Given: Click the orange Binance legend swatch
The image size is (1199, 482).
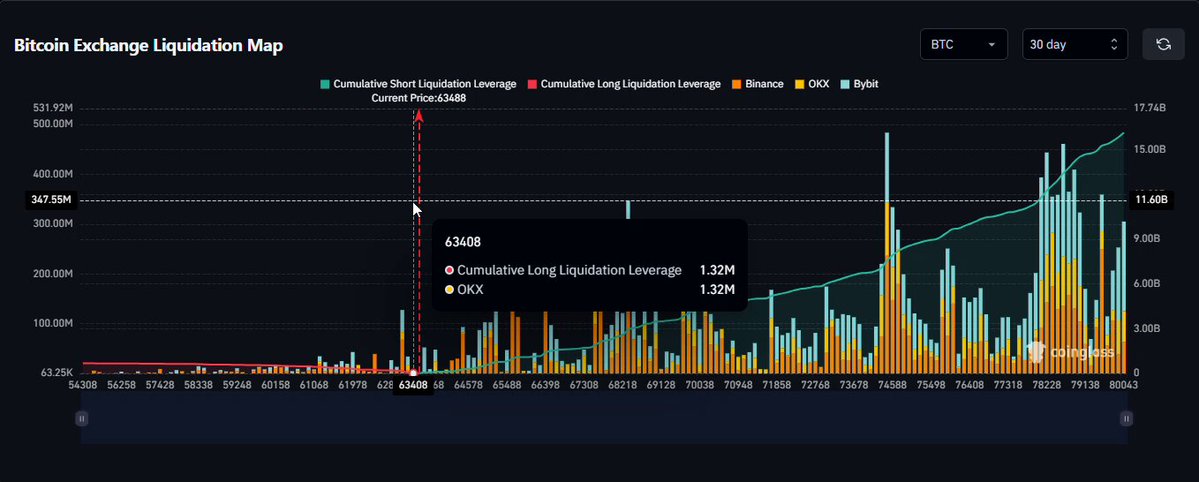Looking at the screenshot, I should [736, 84].
